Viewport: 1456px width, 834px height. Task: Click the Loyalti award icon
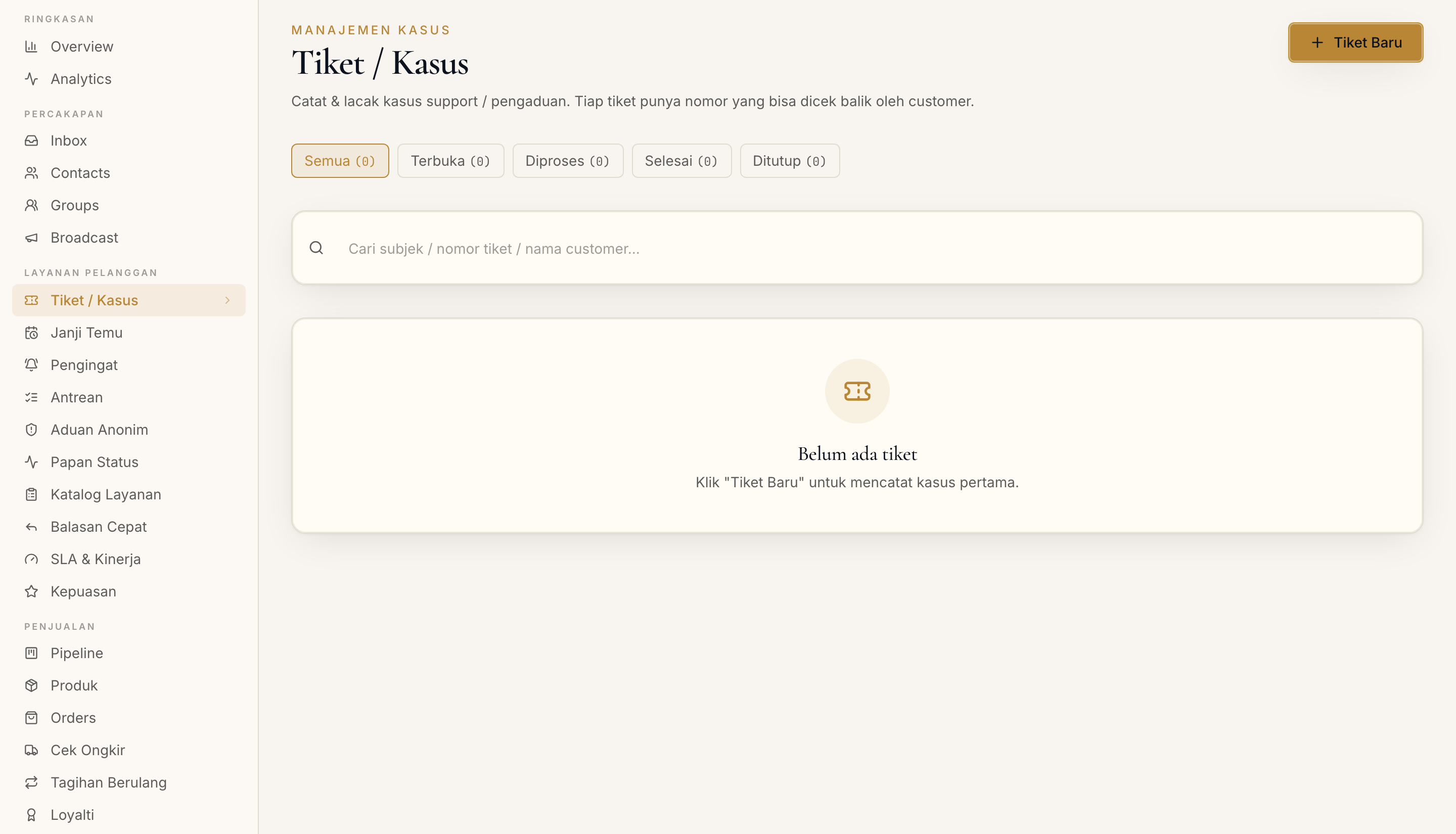(x=31, y=815)
